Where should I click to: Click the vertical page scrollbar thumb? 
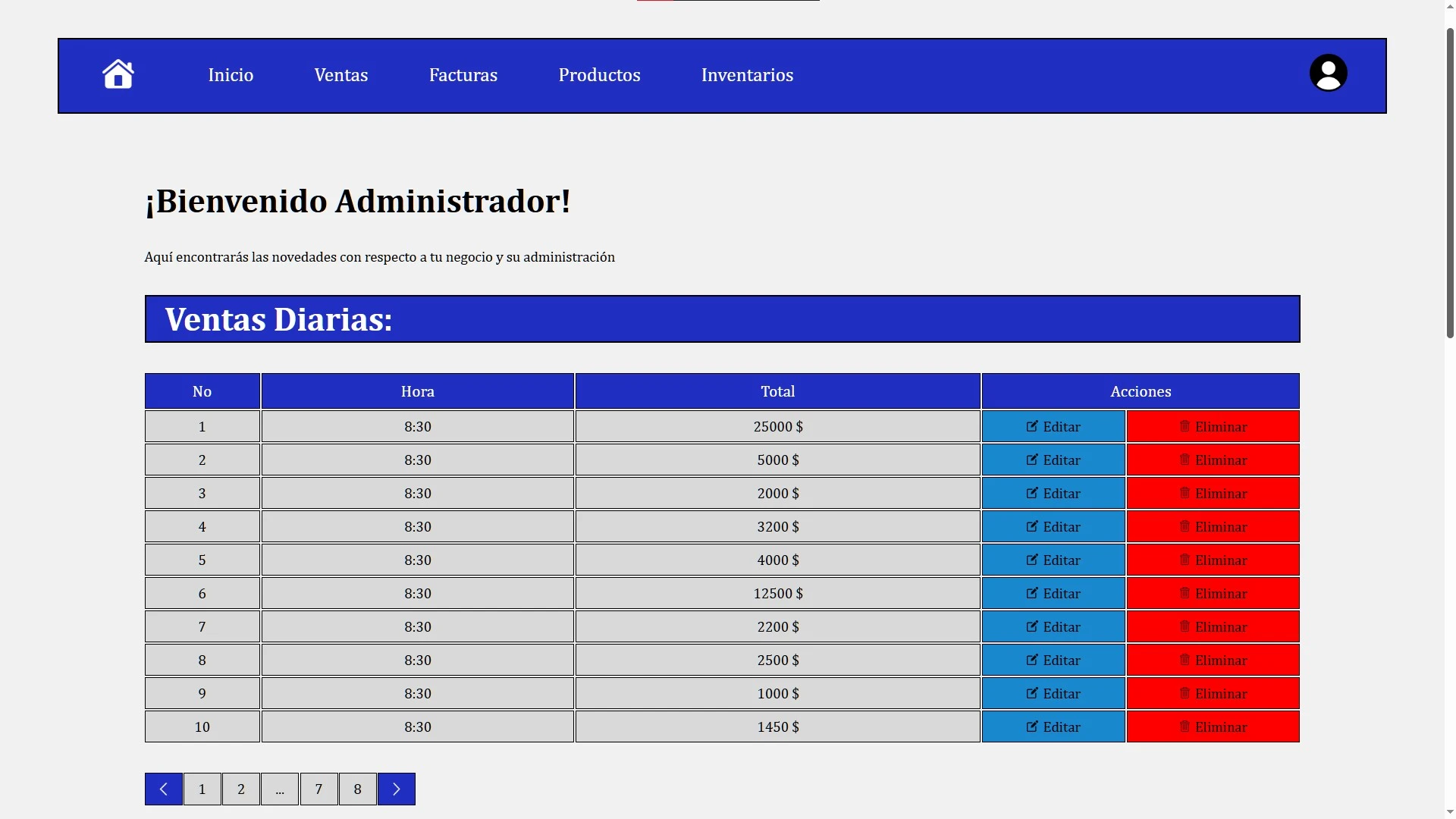tap(1450, 182)
